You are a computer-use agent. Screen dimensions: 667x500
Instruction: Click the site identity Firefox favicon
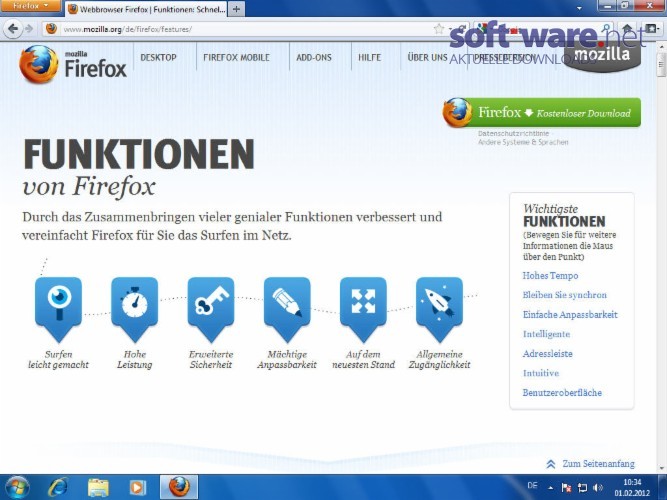(x=51, y=29)
